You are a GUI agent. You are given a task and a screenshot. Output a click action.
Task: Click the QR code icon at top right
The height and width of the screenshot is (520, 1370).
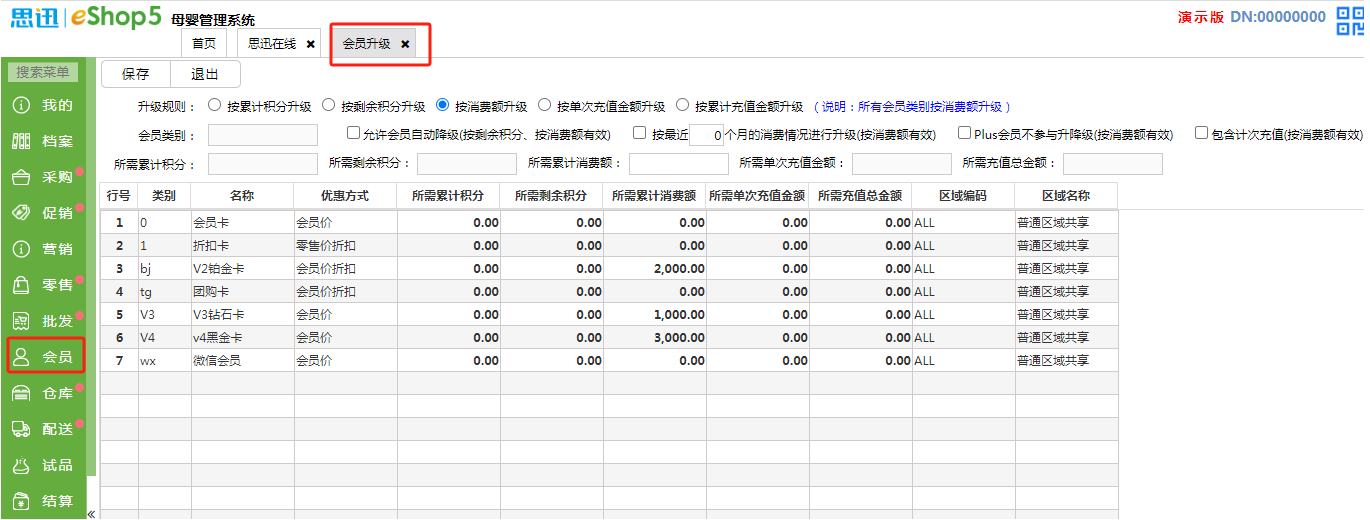[x=1350, y=20]
